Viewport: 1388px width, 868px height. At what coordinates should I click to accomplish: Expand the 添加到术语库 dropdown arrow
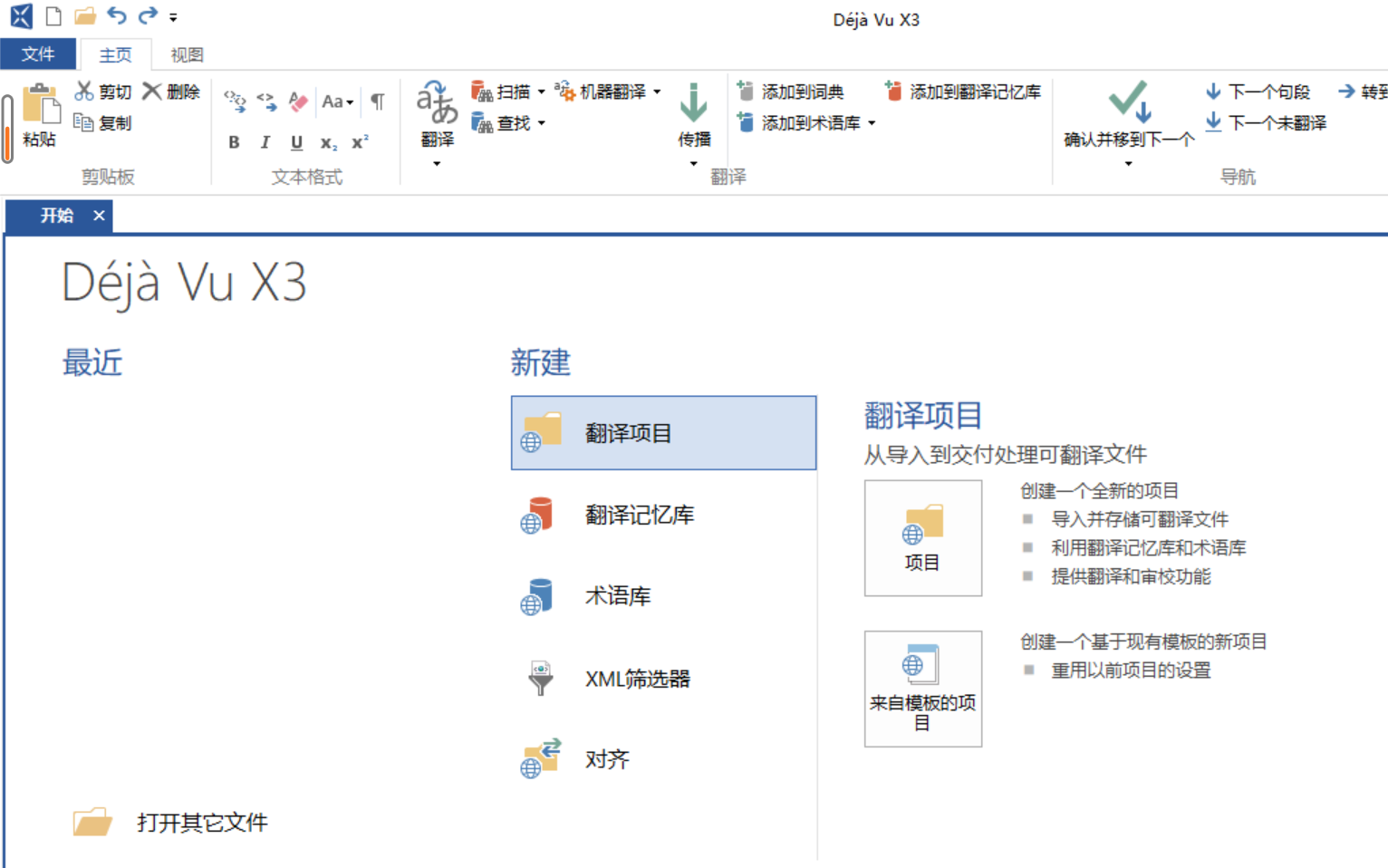[872, 122]
